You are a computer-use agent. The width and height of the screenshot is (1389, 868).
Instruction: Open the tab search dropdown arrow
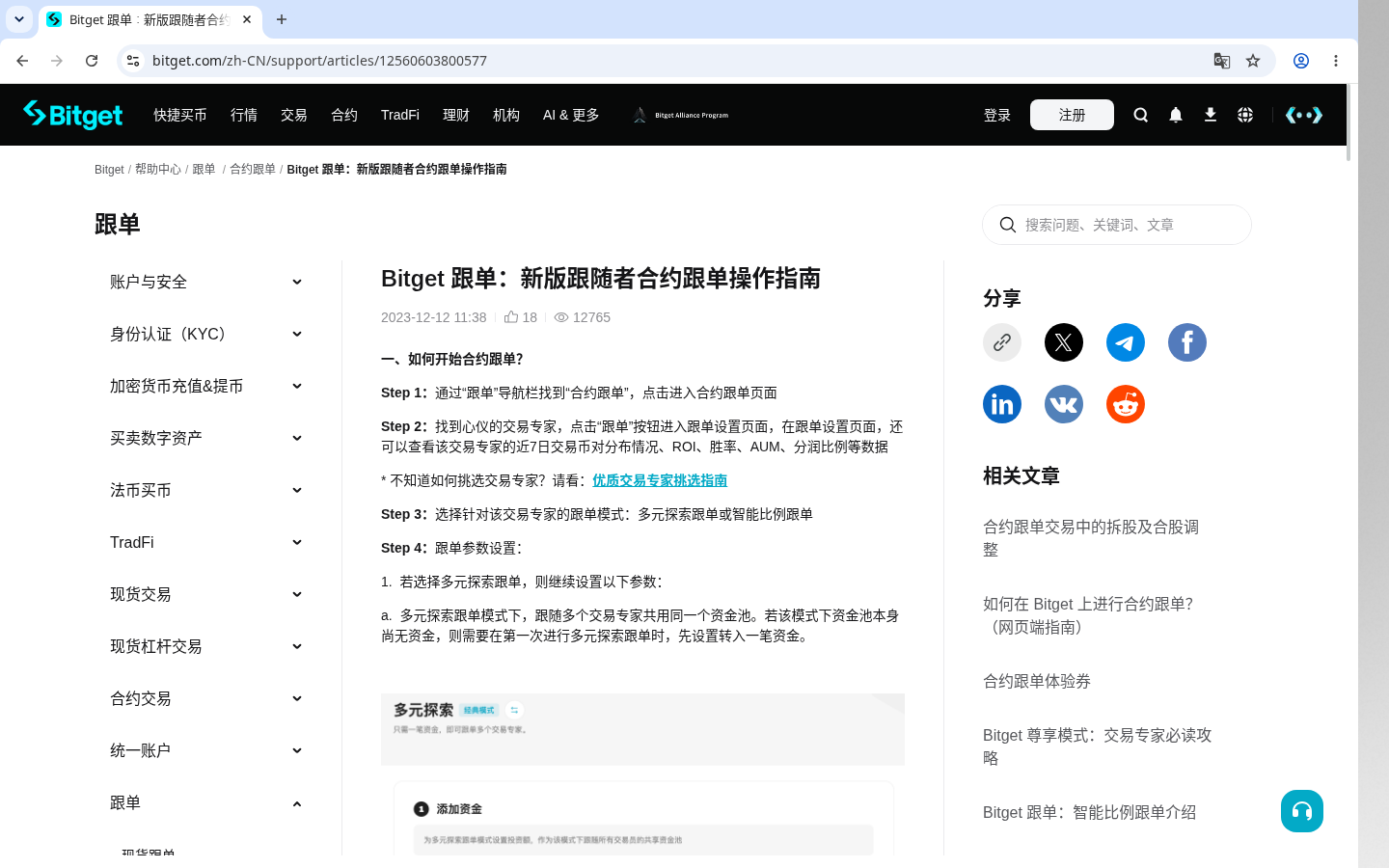[x=19, y=19]
